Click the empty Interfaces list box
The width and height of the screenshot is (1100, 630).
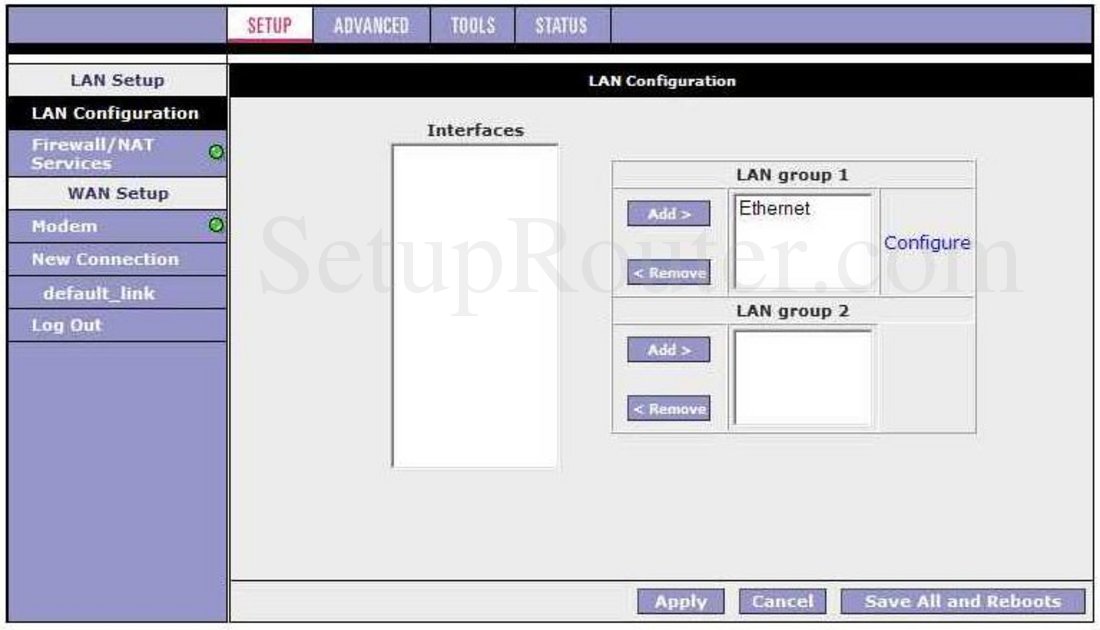(x=475, y=305)
